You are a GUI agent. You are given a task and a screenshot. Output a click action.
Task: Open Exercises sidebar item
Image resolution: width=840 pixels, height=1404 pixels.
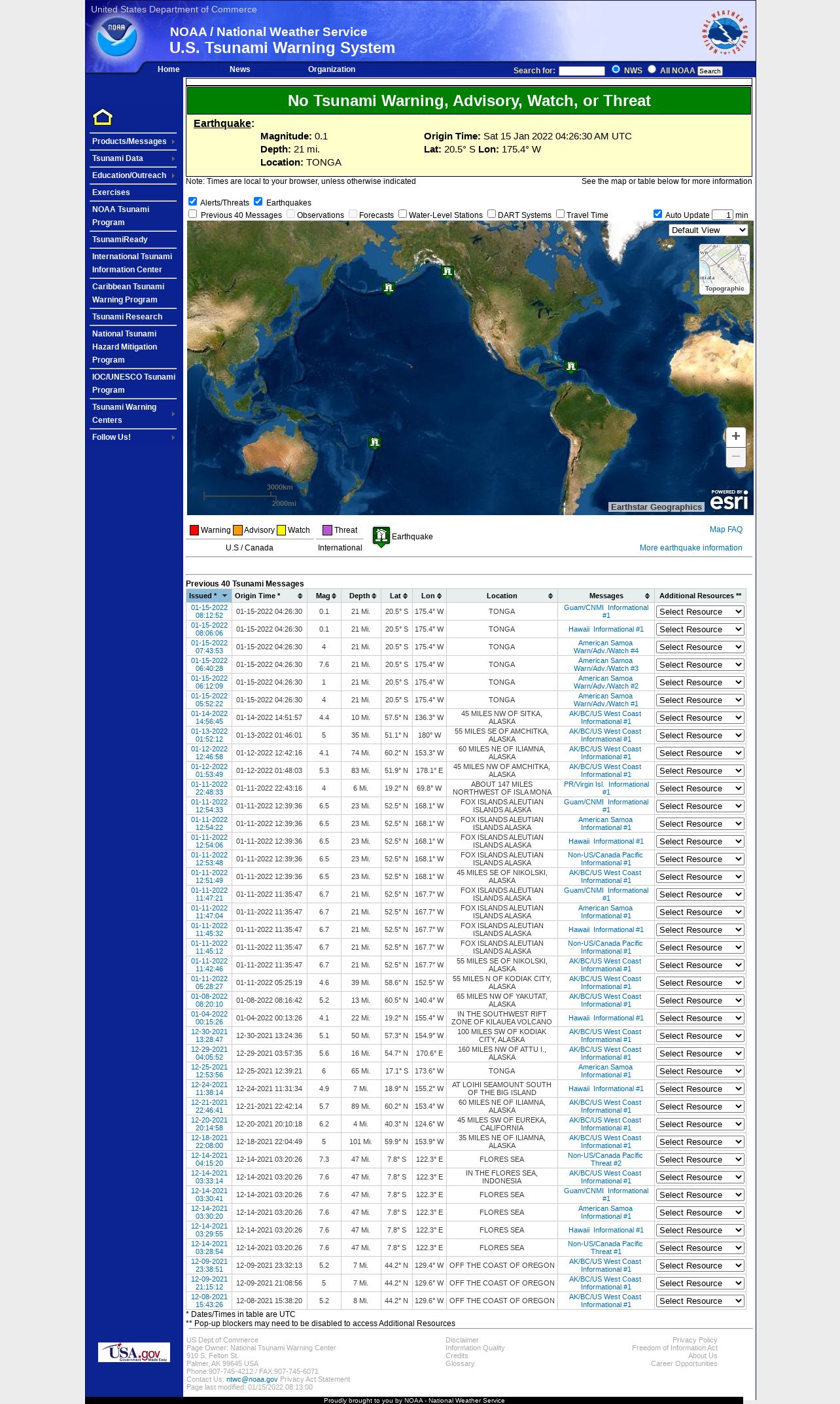coord(111,192)
